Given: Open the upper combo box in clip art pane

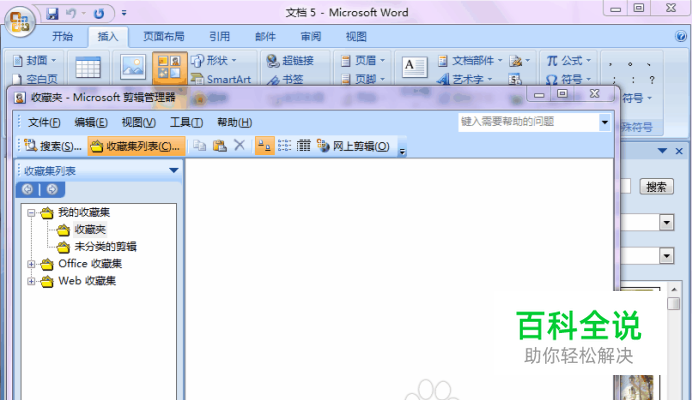Looking at the screenshot, I should click(666, 222).
